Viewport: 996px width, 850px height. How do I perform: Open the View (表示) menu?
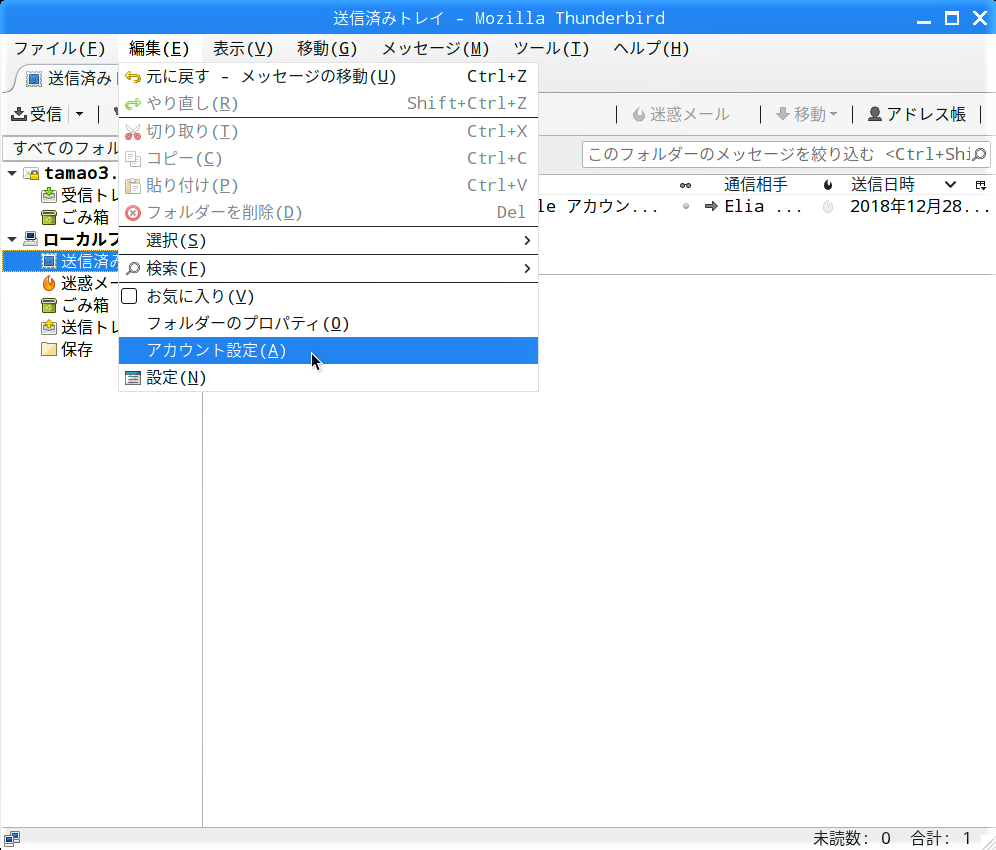243,48
